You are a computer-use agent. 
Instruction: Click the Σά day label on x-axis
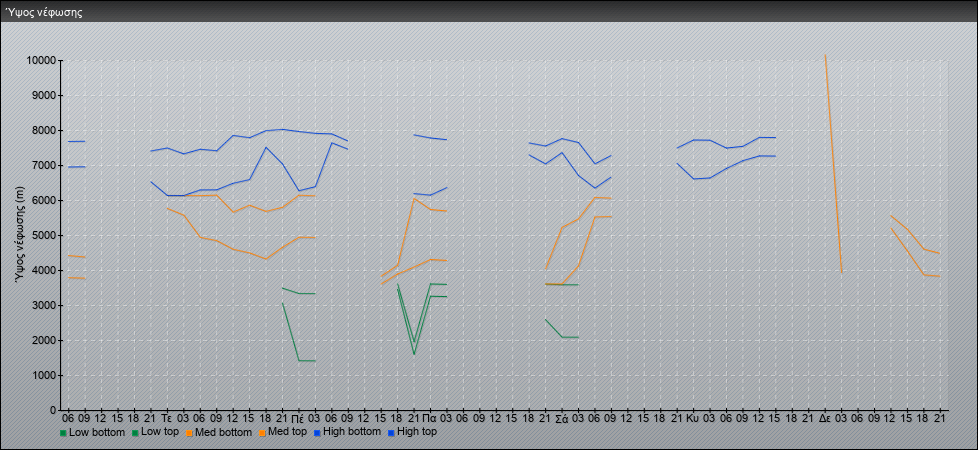(561, 418)
